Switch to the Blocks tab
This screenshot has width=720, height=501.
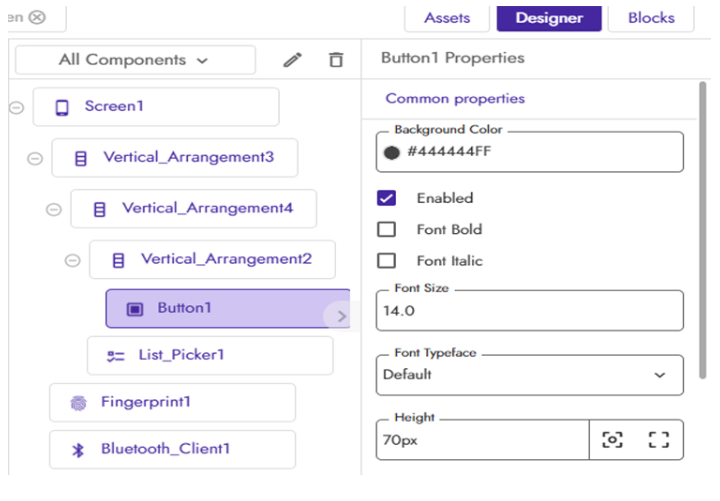[x=651, y=18]
